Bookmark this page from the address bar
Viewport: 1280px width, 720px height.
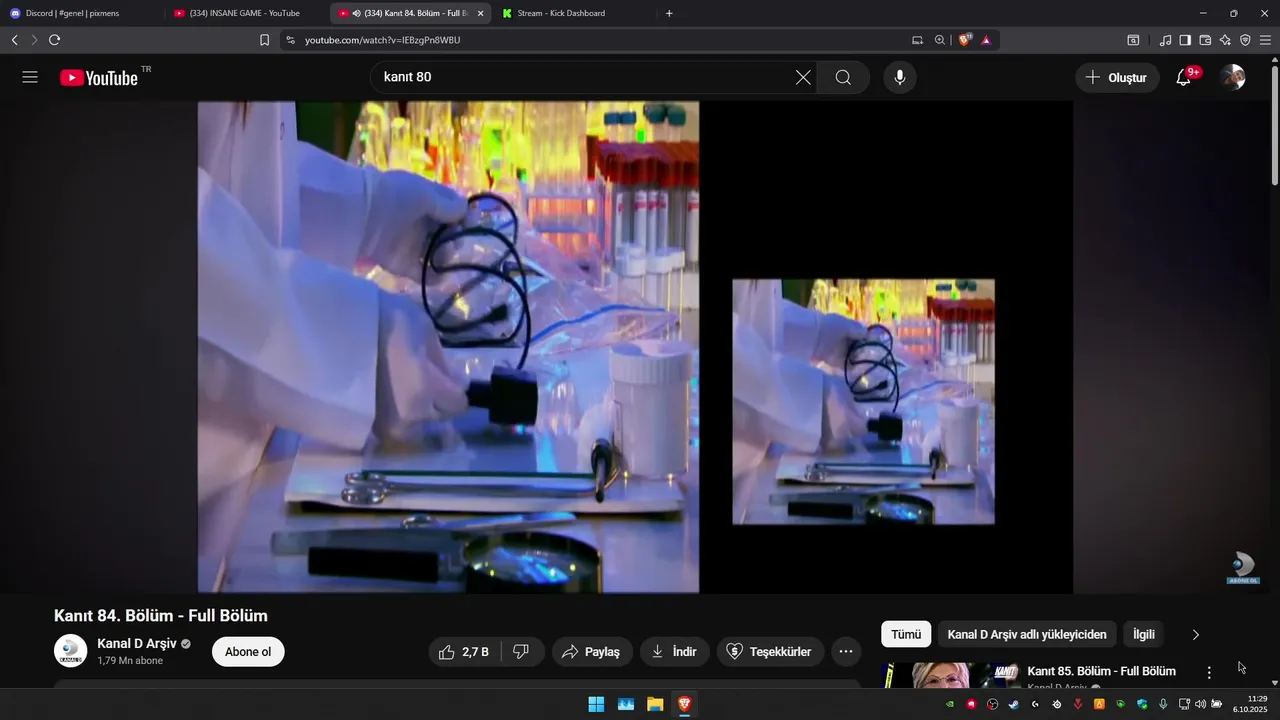pos(264,40)
